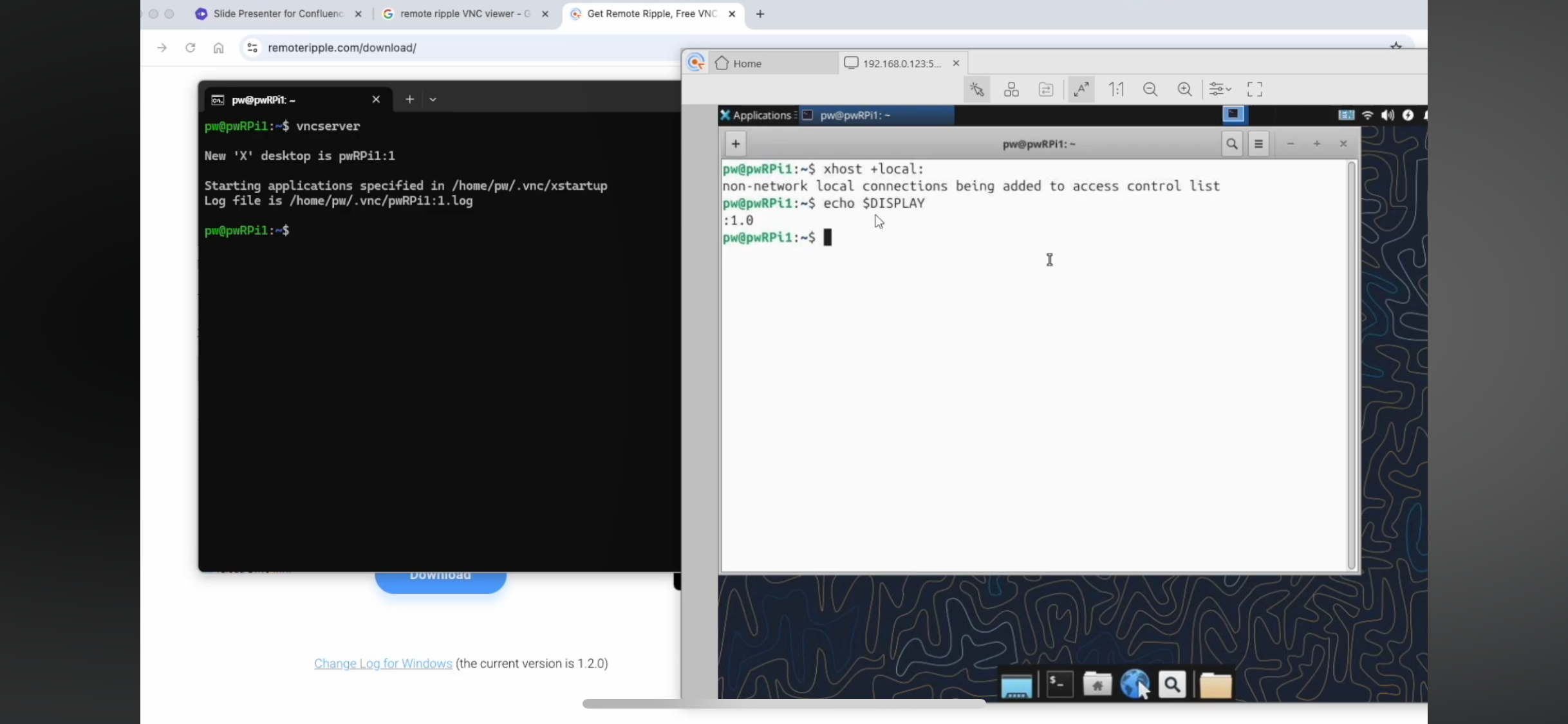The width and height of the screenshot is (1568, 724).
Task: Set viewer scale to 1:1
Action: (x=1115, y=89)
